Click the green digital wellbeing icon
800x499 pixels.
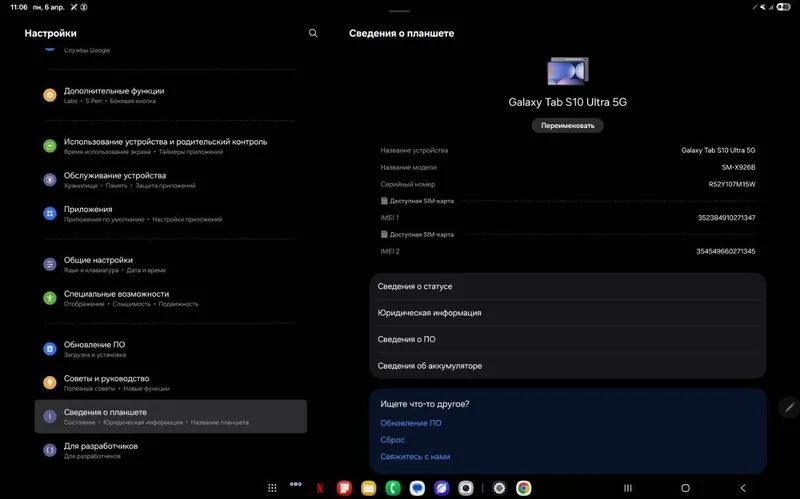49,146
